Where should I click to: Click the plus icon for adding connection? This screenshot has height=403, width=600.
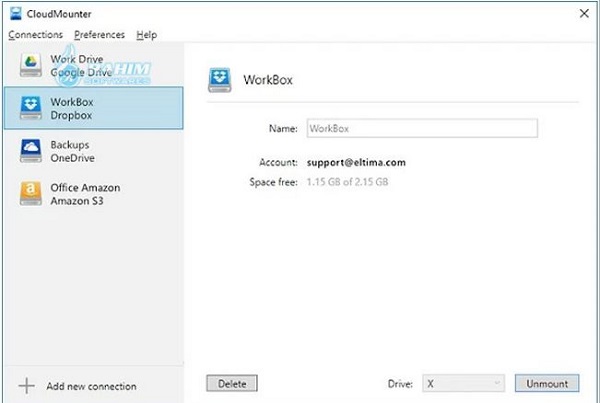tap(27, 386)
